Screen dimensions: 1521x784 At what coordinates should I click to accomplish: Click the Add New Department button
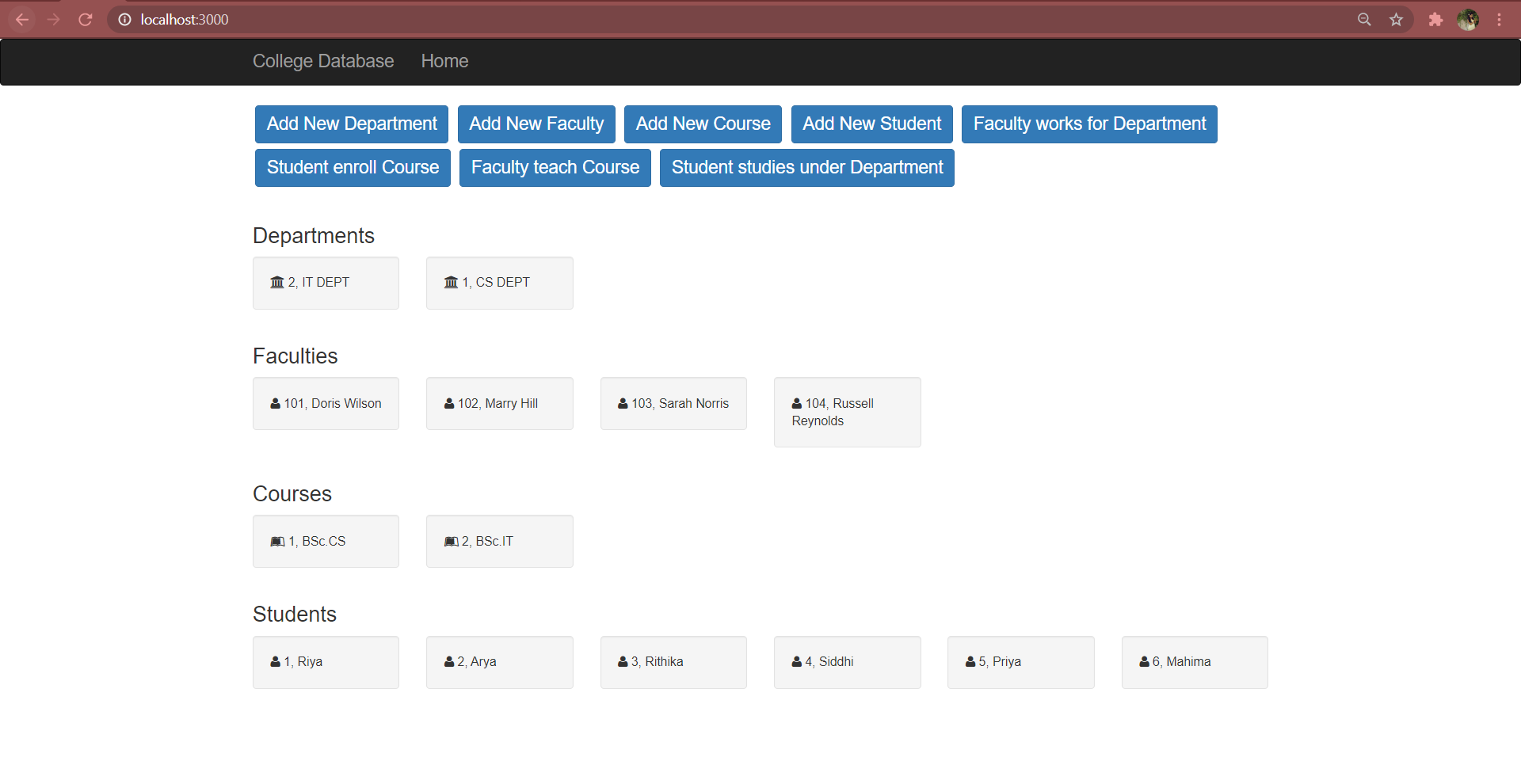pyautogui.click(x=351, y=124)
